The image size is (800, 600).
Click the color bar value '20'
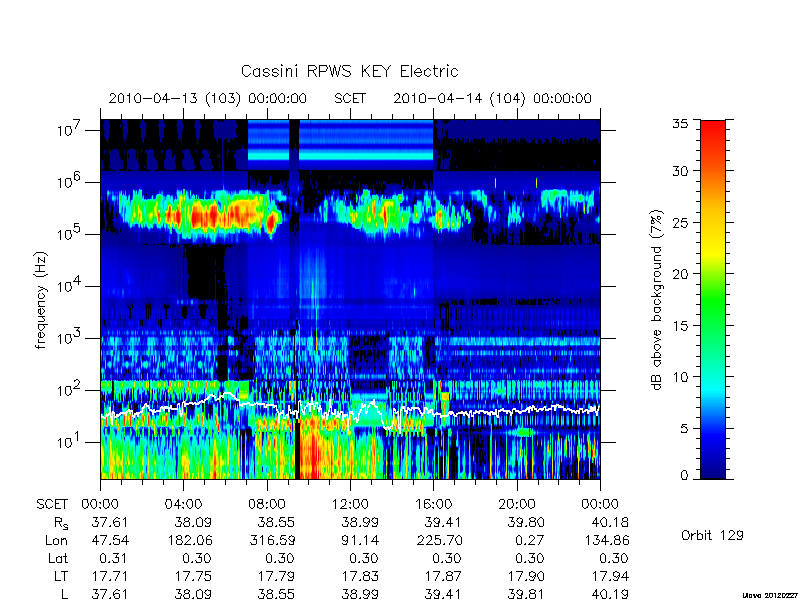pyautogui.click(x=680, y=273)
